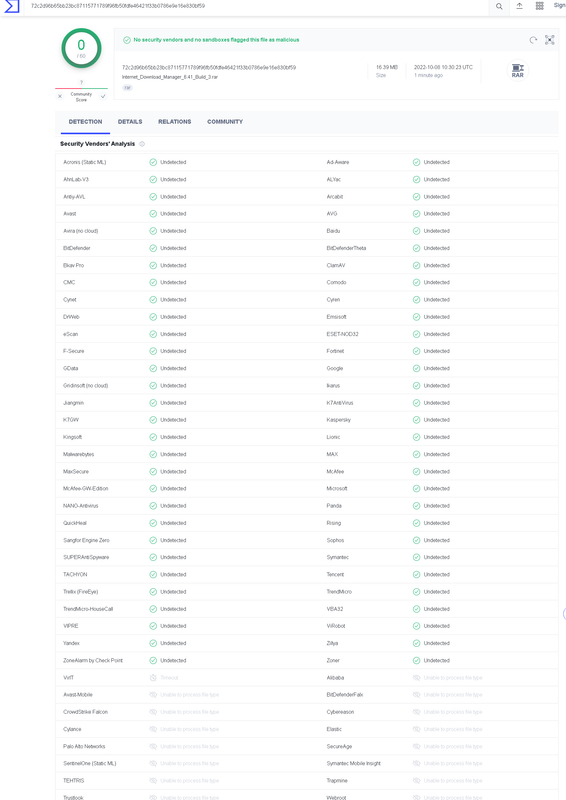Switch to the Details tab
The image size is (566, 800).
click(130, 122)
